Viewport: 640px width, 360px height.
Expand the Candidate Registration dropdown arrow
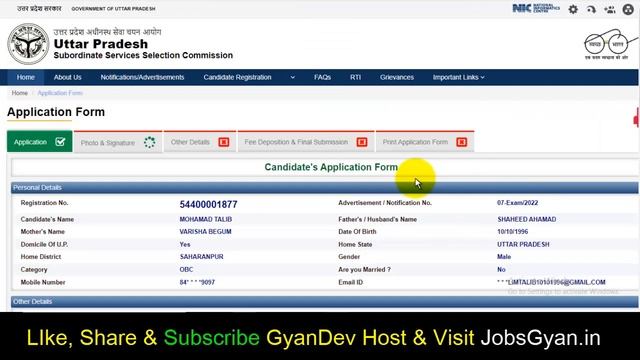coord(293,77)
